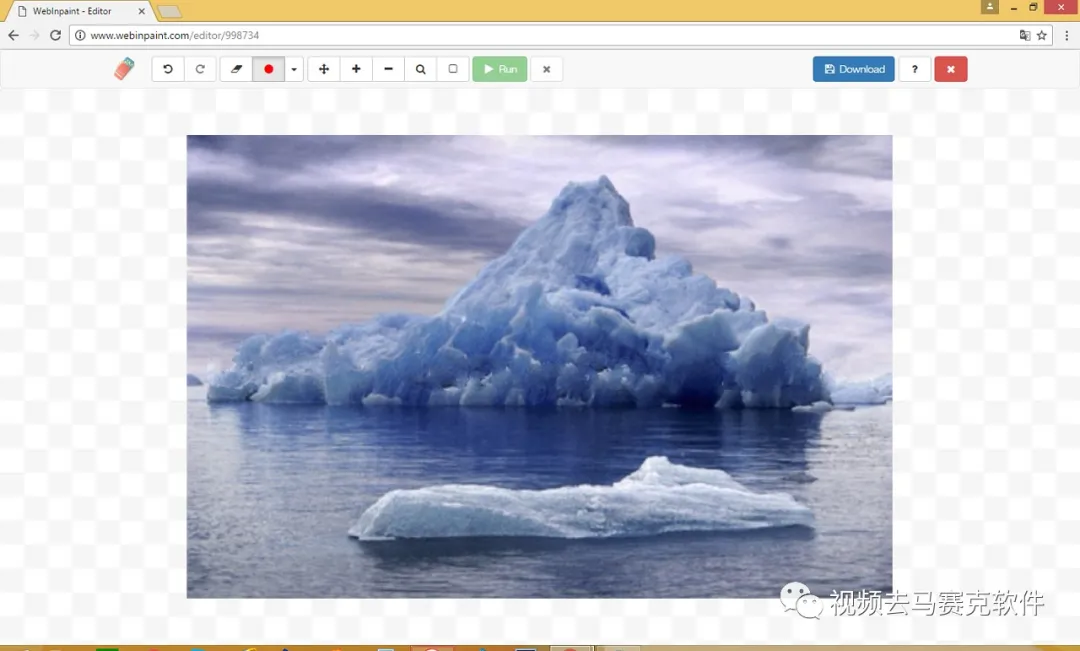Click on the iceberg image canvas

click(539, 366)
